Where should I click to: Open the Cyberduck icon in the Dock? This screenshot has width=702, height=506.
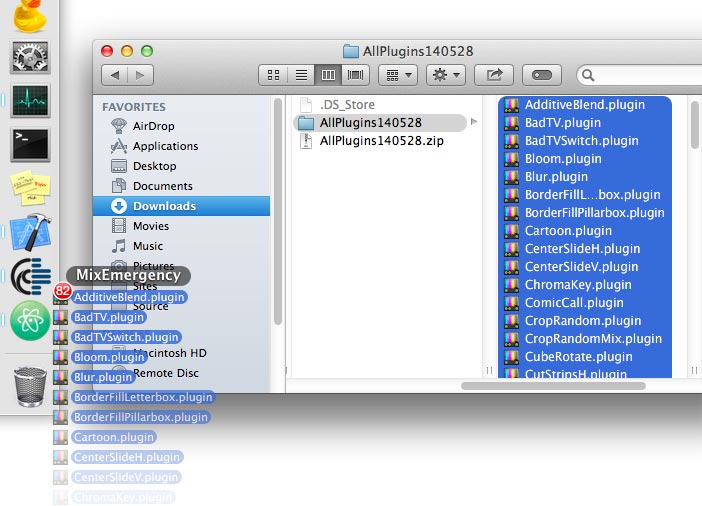pyautogui.click(x=30, y=15)
